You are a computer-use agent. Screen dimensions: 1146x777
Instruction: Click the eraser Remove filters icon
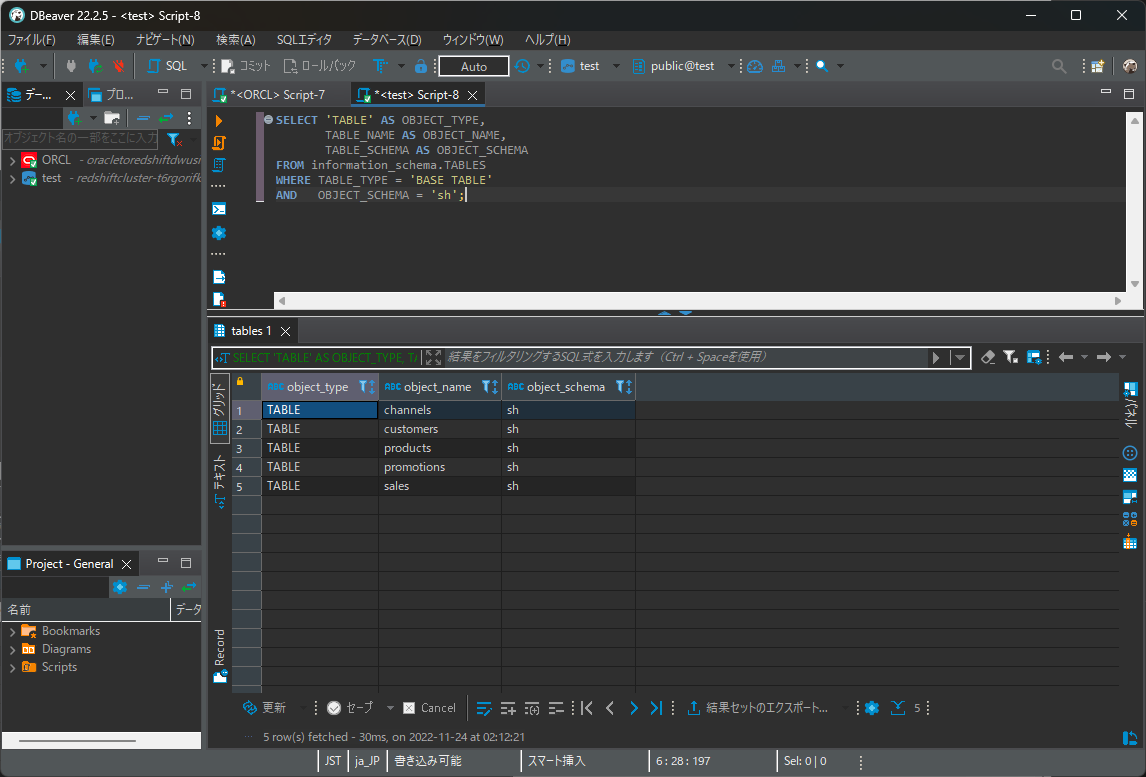click(987, 357)
